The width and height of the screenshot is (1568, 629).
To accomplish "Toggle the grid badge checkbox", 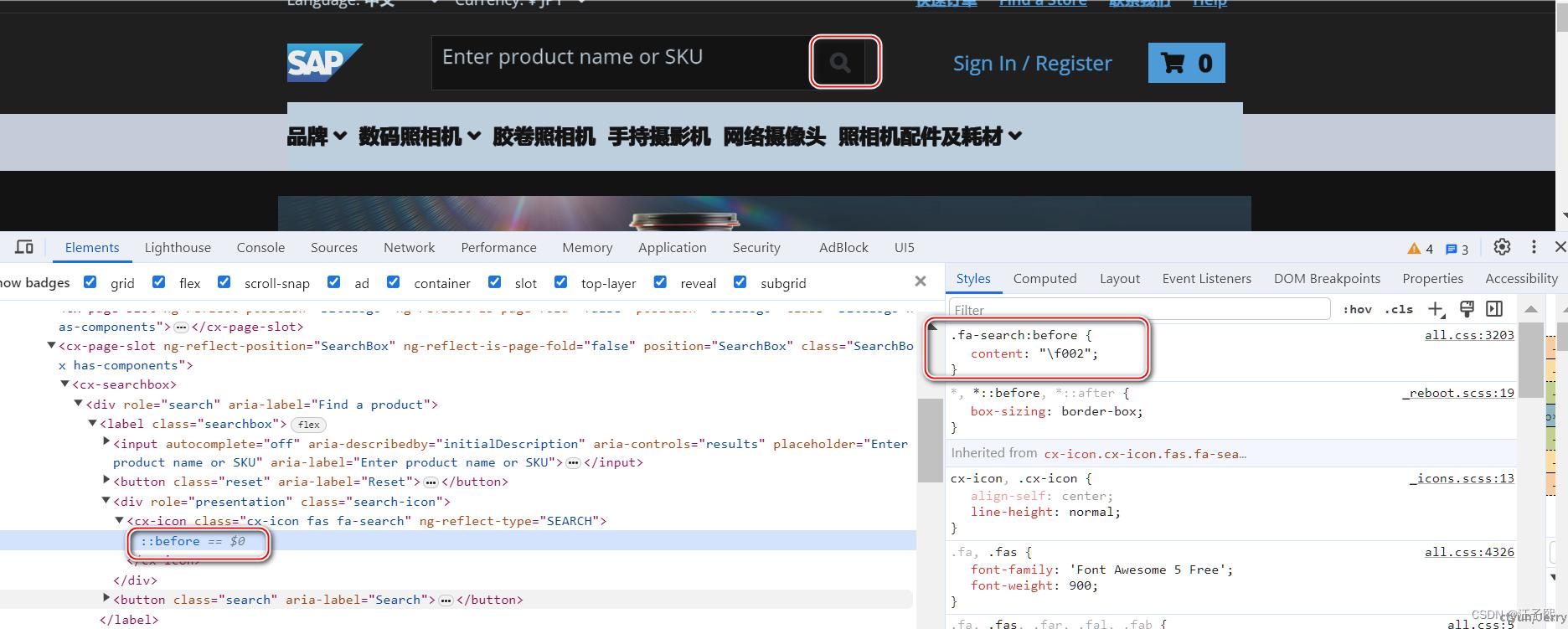I will (90, 282).
